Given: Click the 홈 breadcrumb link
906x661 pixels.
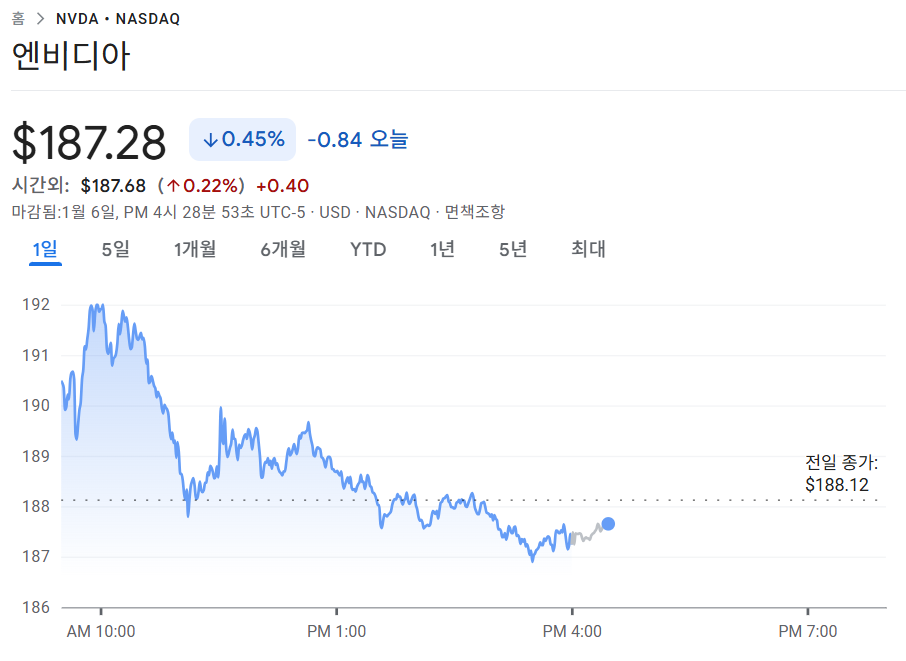Looking at the screenshot, I should tap(18, 19).
